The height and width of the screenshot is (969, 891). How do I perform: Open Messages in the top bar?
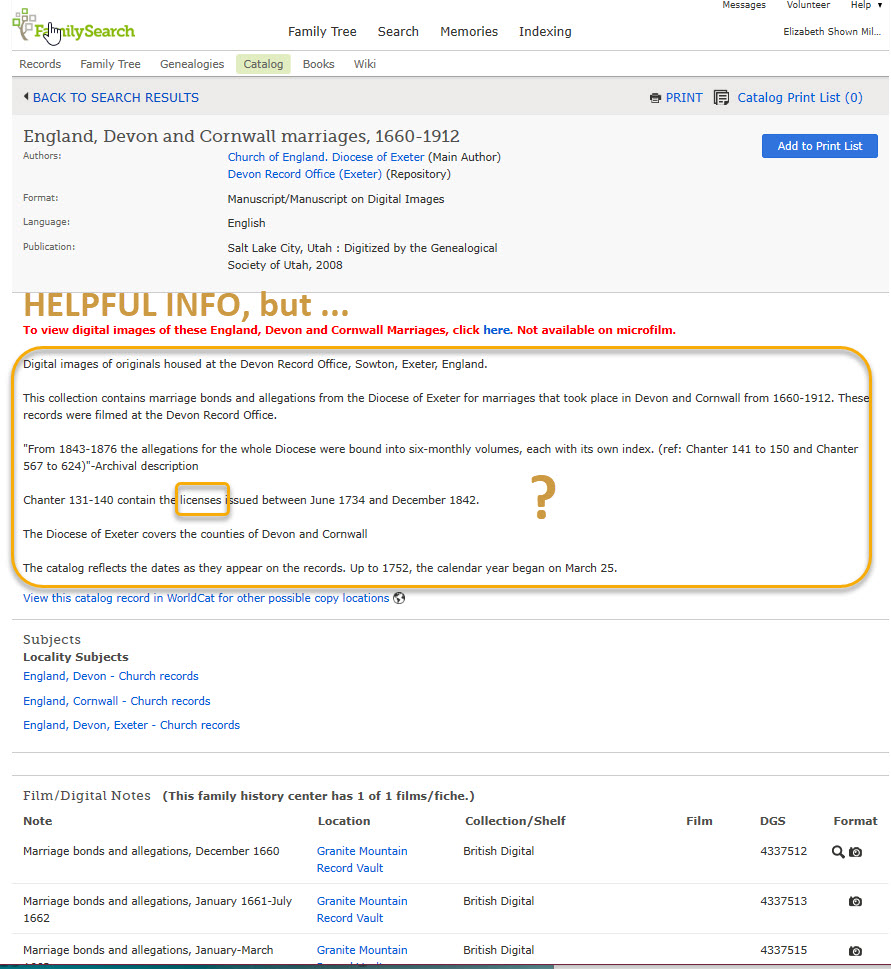(x=744, y=5)
